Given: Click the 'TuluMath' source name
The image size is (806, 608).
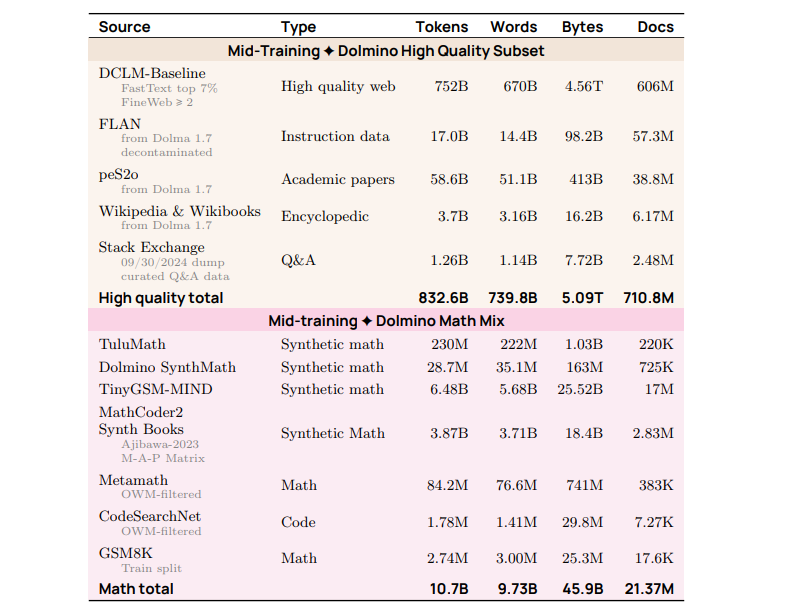Looking at the screenshot, I should pyautogui.click(x=132, y=344).
